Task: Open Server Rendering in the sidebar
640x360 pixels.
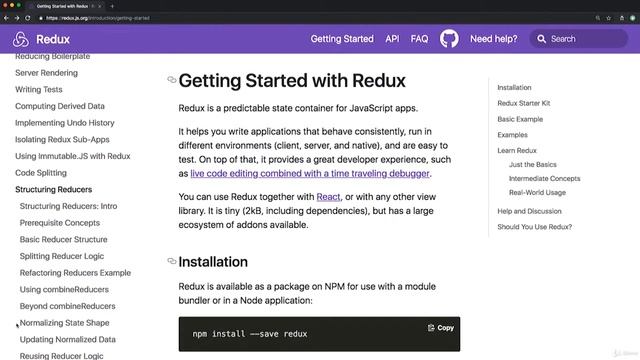Action: coord(46,73)
